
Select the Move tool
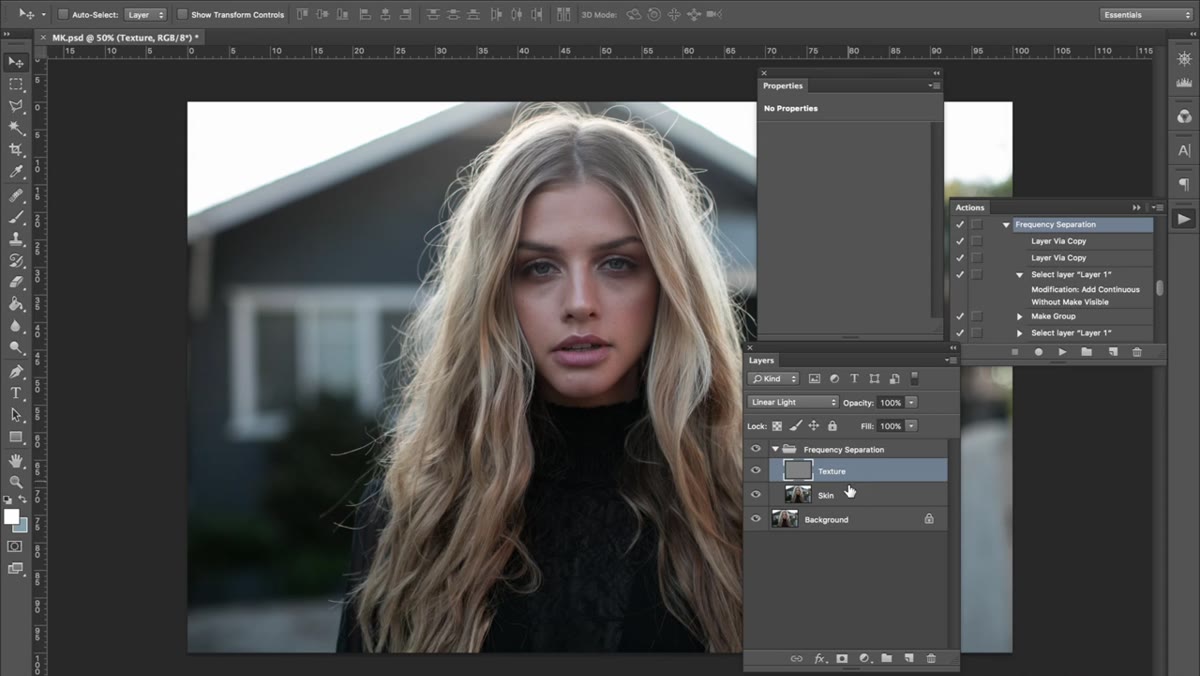(x=15, y=62)
